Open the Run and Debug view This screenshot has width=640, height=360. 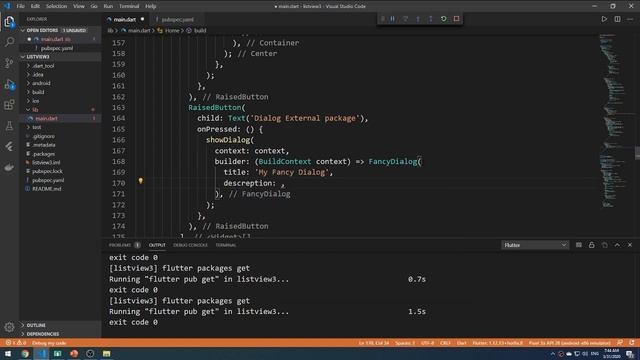pyautogui.click(x=9, y=84)
